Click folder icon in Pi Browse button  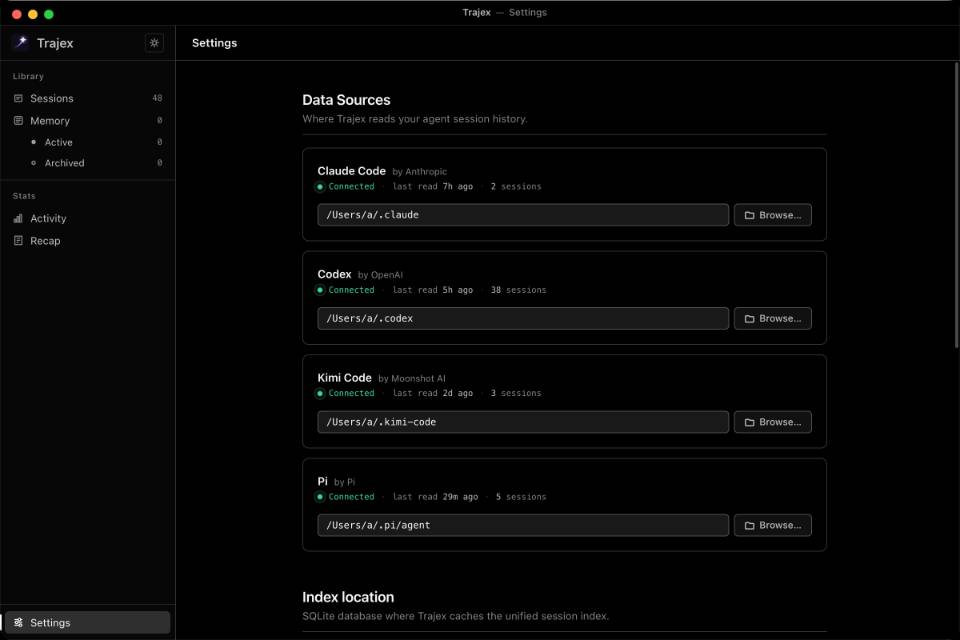pyautogui.click(x=749, y=525)
